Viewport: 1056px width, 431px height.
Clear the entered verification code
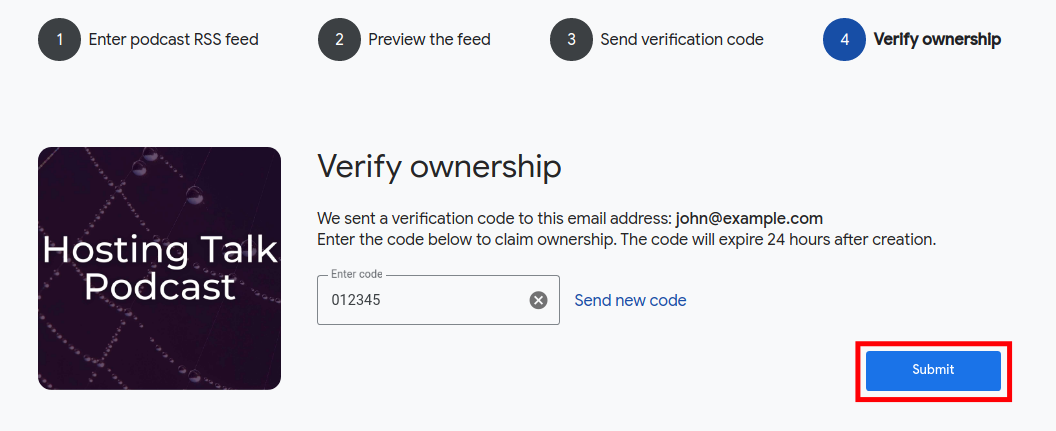[538, 300]
